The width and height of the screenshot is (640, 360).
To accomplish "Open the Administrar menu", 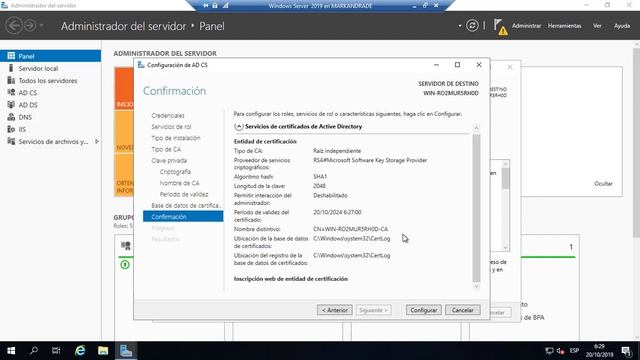I will 526,26.
